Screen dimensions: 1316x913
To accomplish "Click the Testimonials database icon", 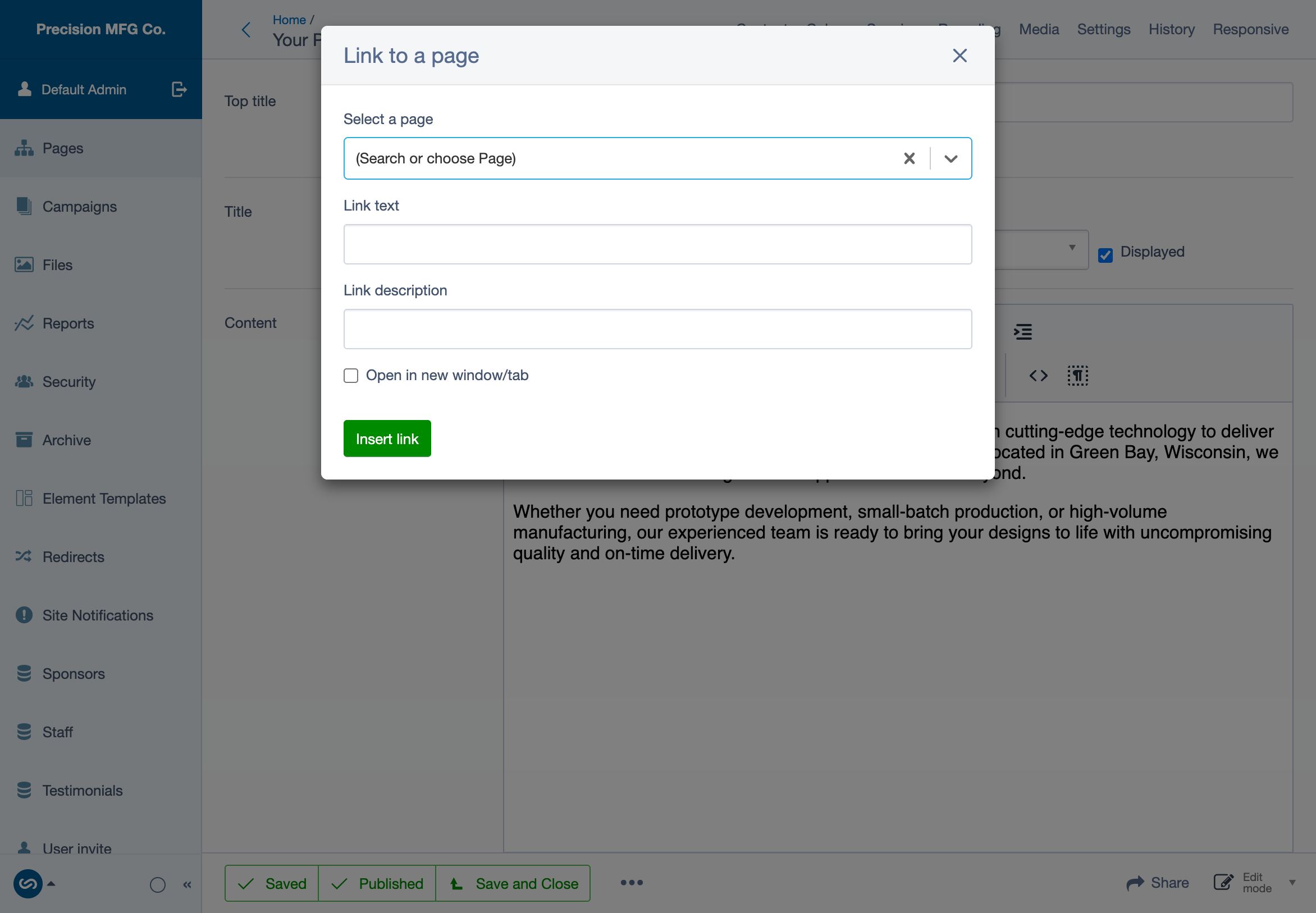I will pyautogui.click(x=24, y=790).
